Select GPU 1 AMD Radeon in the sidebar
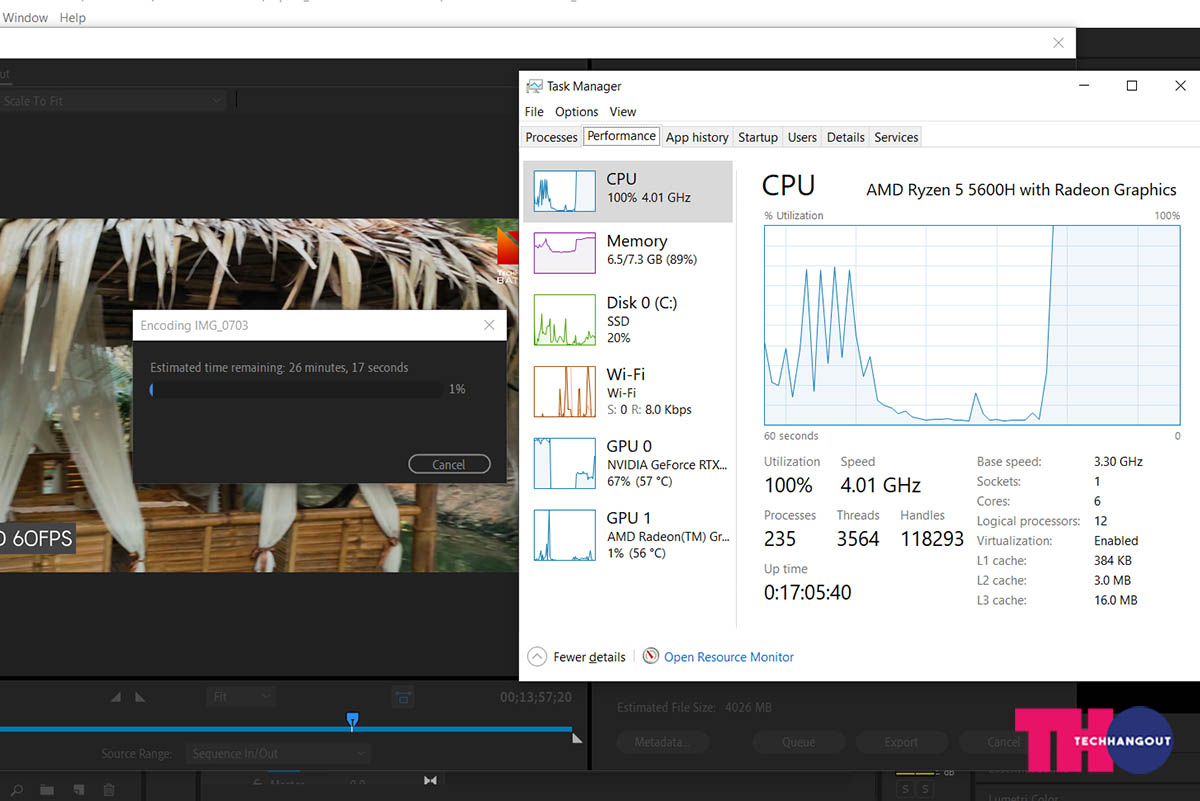The width and height of the screenshot is (1200, 801). pos(628,535)
